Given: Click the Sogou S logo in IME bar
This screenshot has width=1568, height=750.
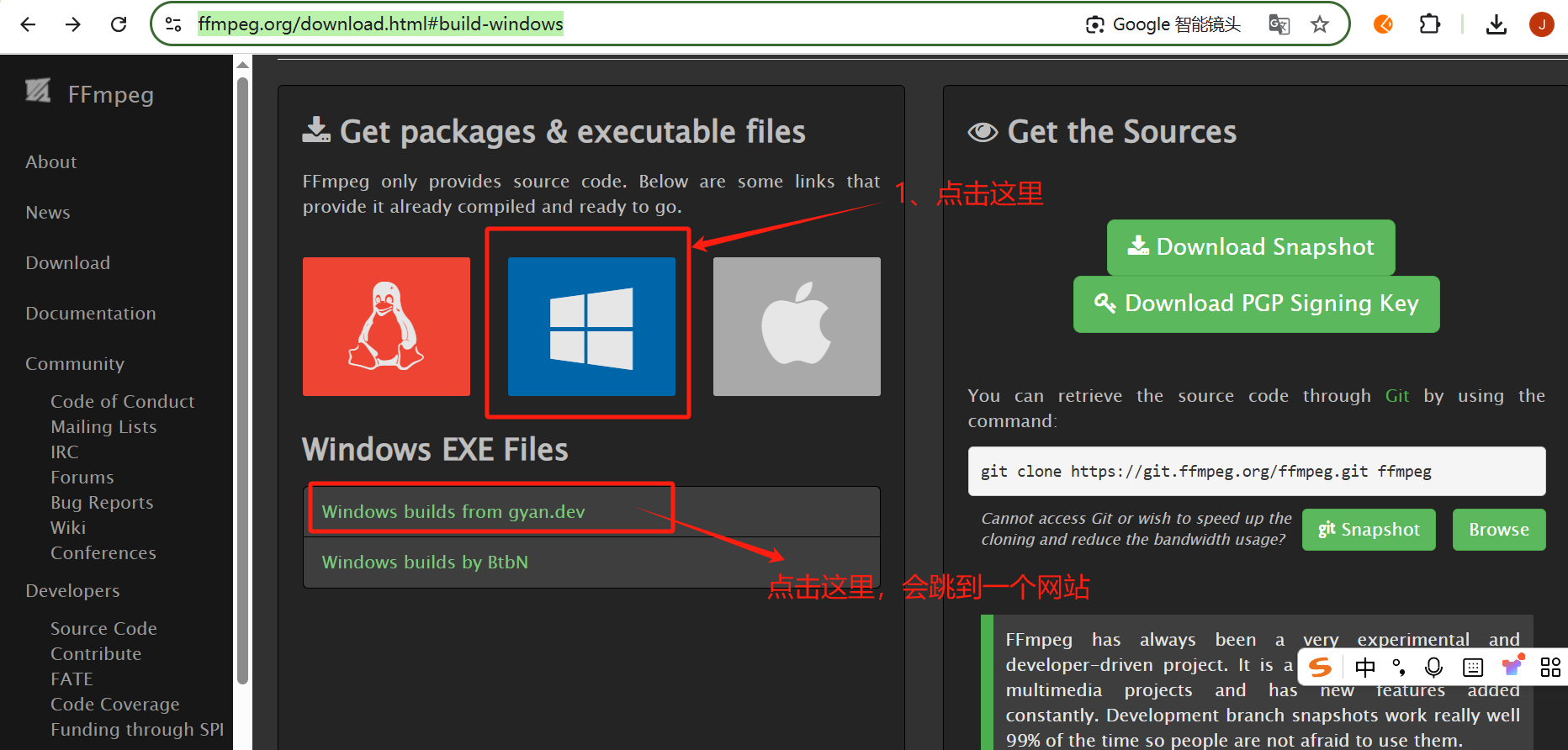Looking at the screenshot, I should point(1321,668).
